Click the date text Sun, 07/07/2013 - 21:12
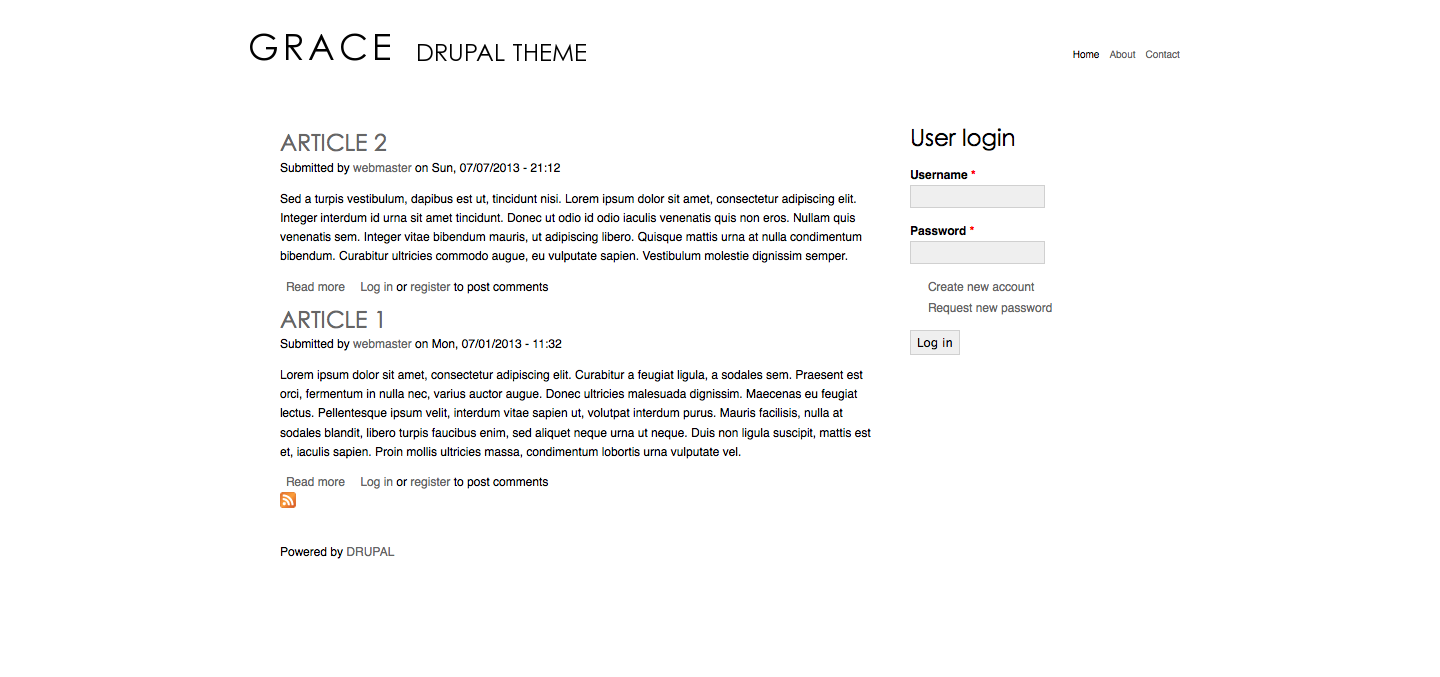The width and height of the screenshot is (1440, 677). tap(496, 168)
